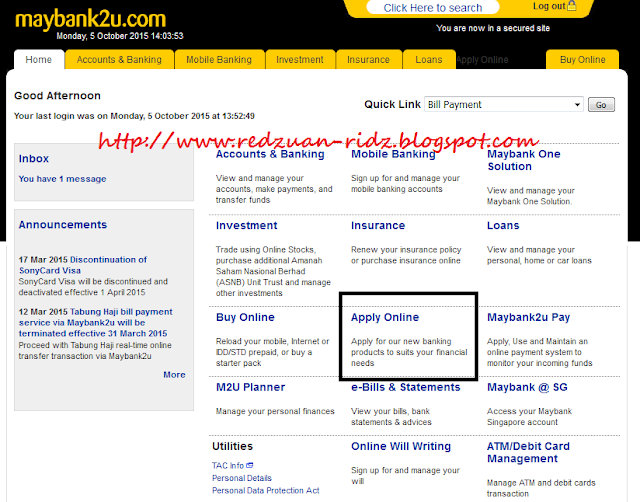Switch to the Home tab
640x502 pixels.
click(x=39, y=60)
